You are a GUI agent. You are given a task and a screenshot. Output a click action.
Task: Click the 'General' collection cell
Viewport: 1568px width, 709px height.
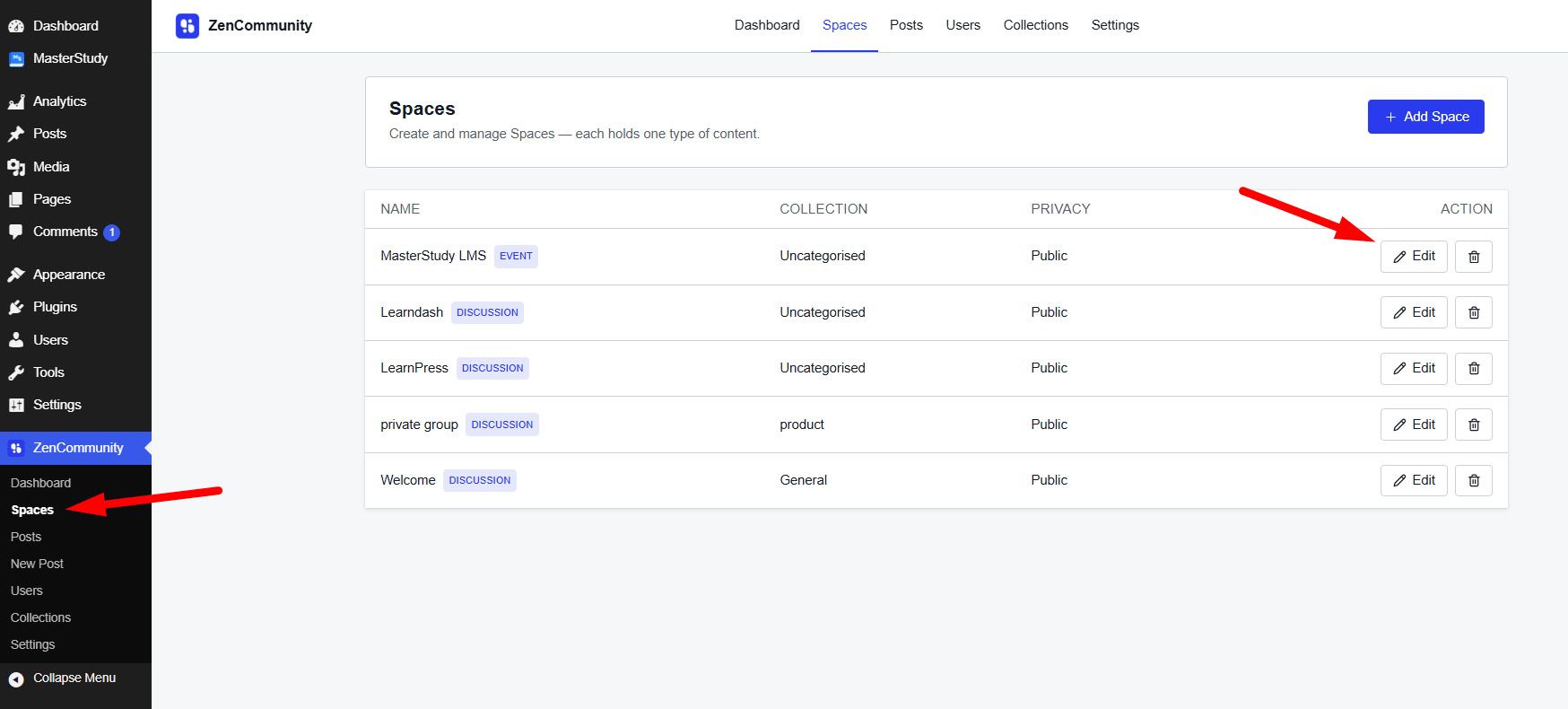[x=803, y=480]
